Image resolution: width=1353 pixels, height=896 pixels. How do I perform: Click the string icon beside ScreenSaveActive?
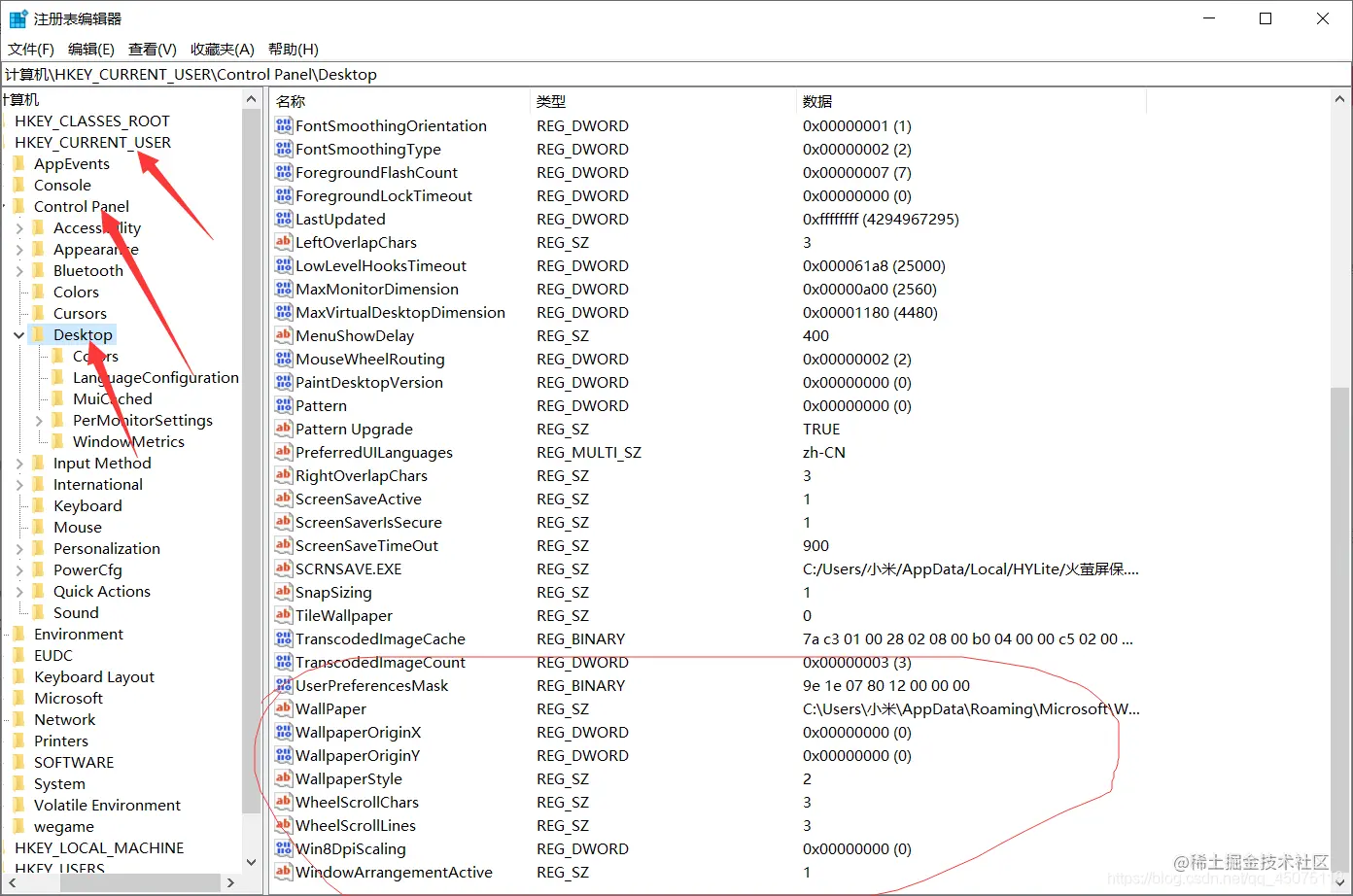[x=284, y=499]
